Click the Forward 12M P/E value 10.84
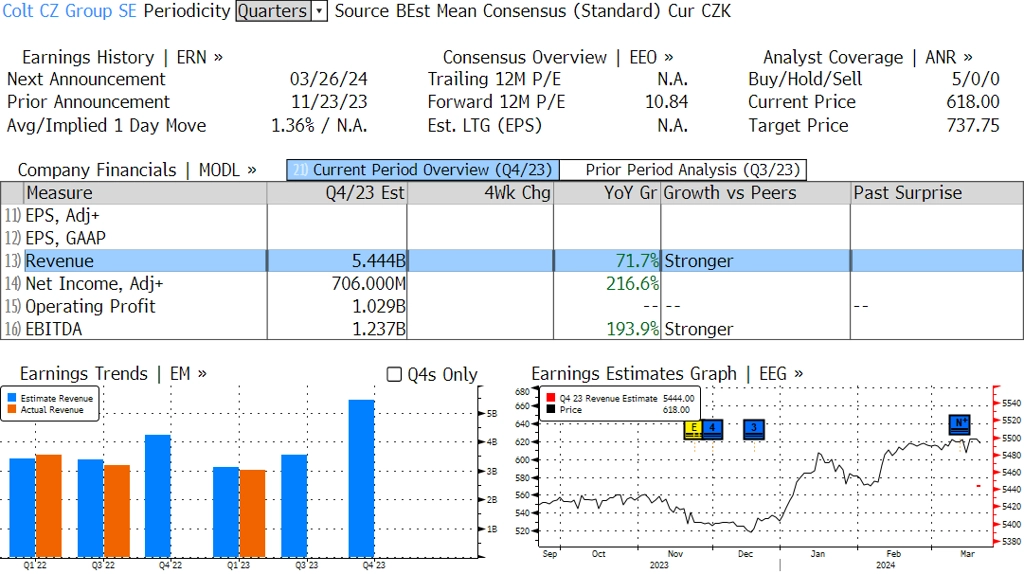The width and height of the screenshot is (1024, 574). [667, 102]
